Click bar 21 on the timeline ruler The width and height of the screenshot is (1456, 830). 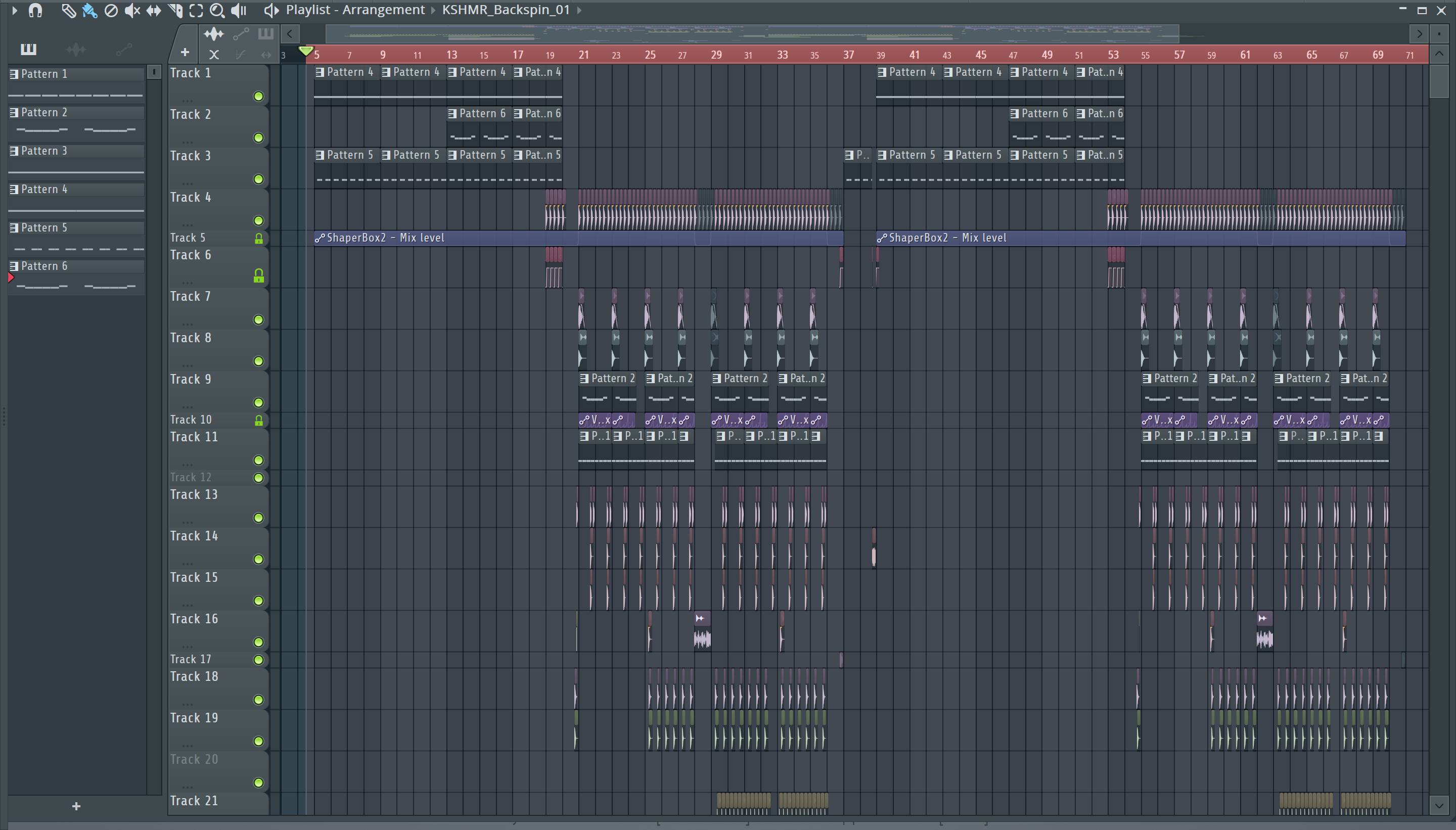click(584, 55)
